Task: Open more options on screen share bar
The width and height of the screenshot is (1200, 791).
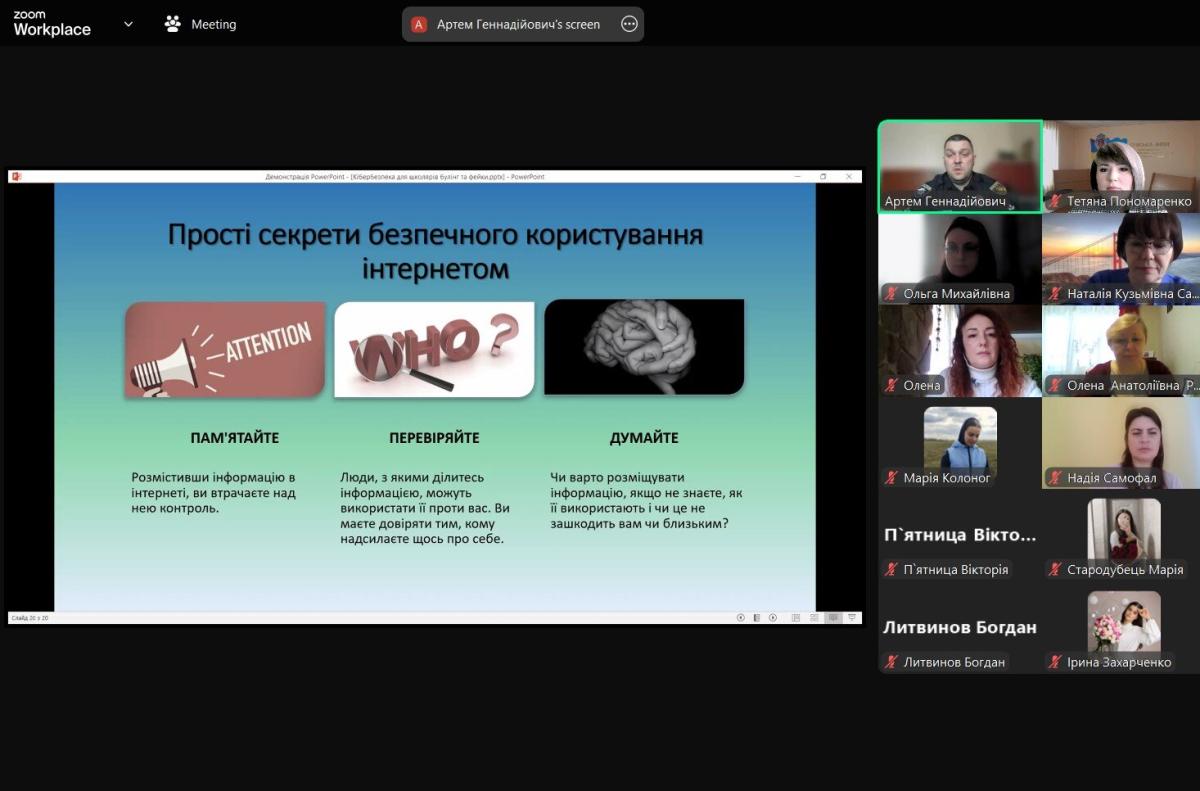Action: click(629, 24)
